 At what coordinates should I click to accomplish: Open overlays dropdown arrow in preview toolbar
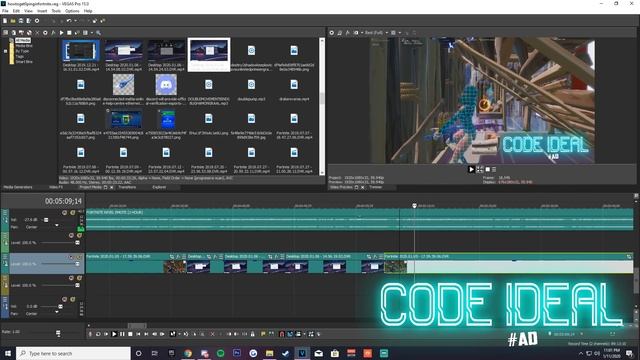pyautogui.click(x=399, y=33)
